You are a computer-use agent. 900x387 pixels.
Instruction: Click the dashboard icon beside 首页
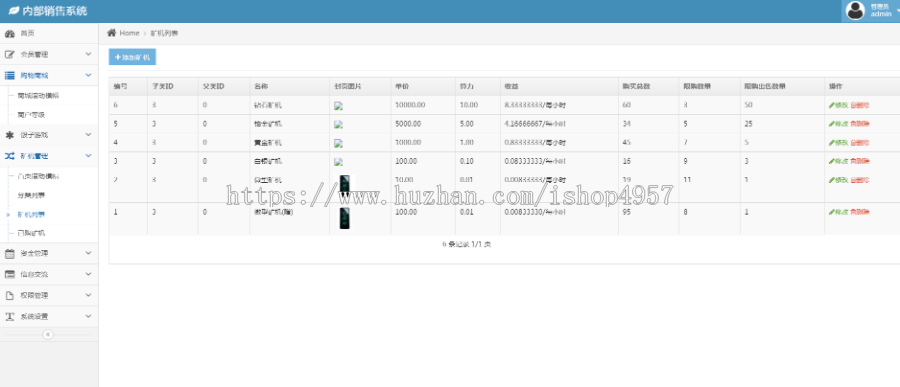tap(10, 34)
